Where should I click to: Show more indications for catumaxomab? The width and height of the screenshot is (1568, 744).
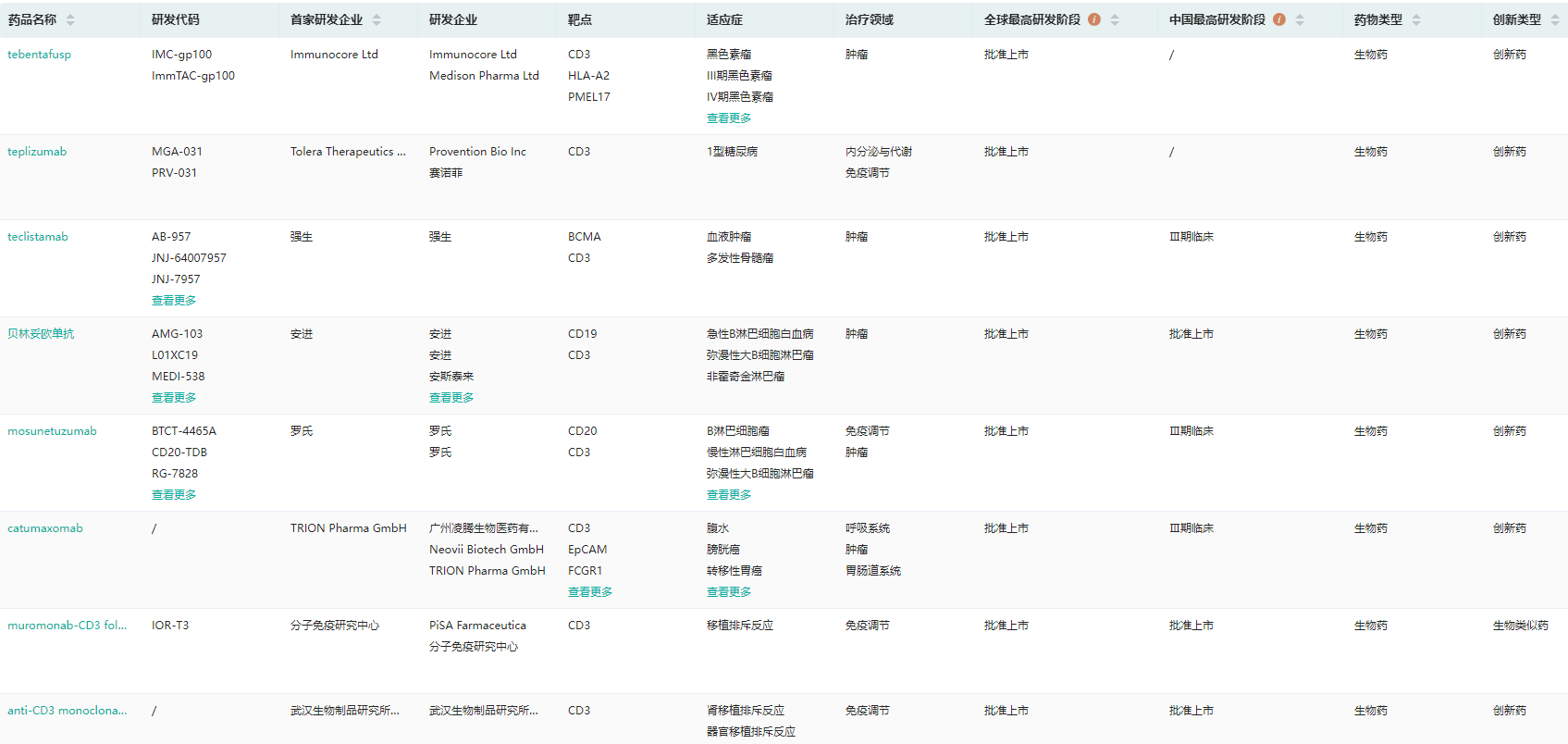point(729,592)
